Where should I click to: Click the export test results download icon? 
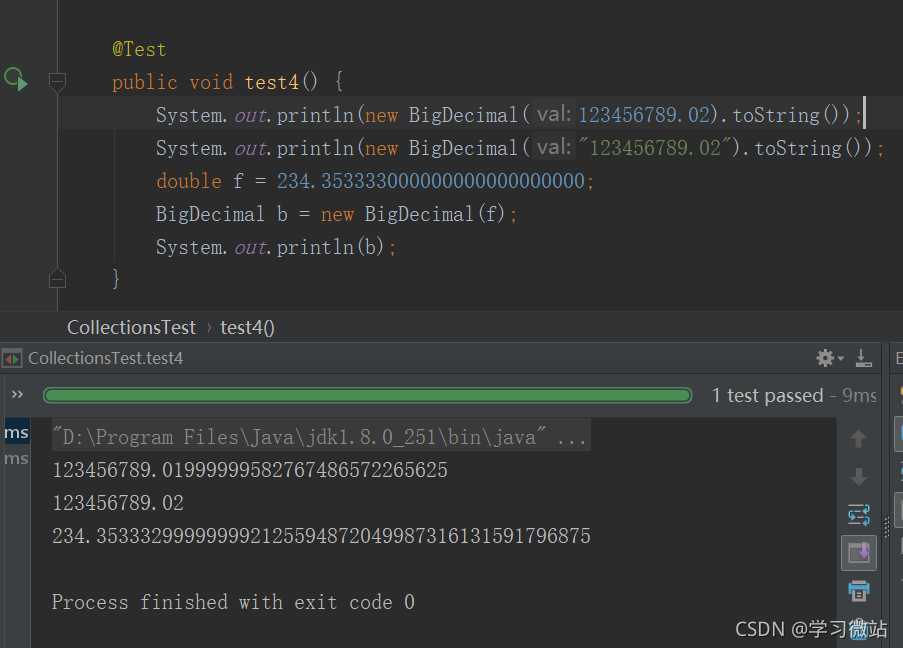tap(863, 358)
